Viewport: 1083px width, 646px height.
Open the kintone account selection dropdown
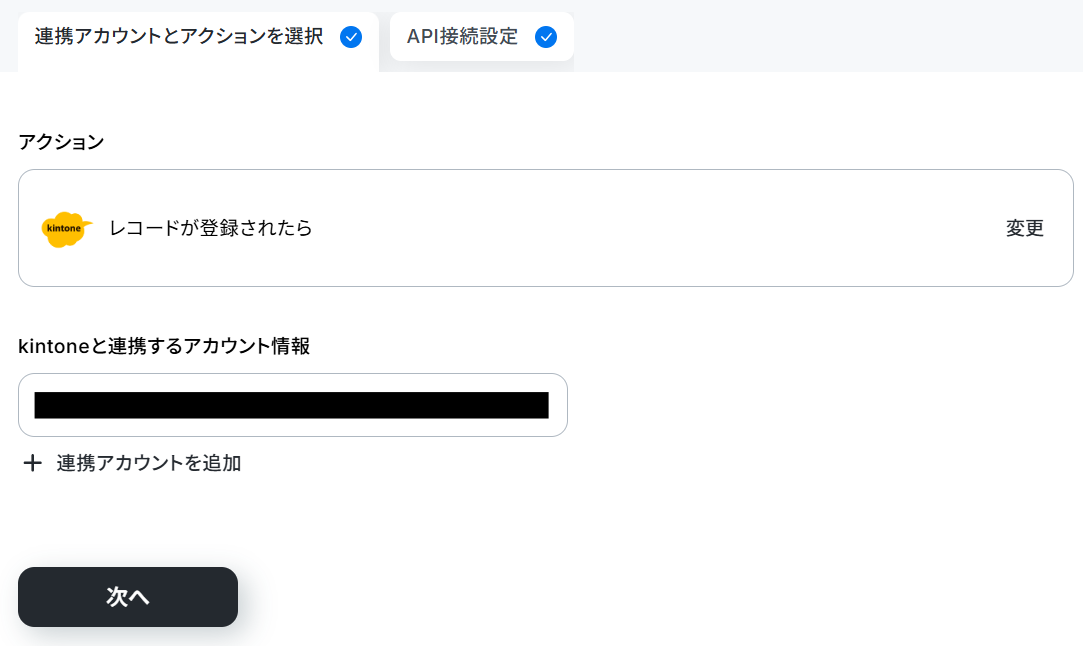(x=293, y=405)
